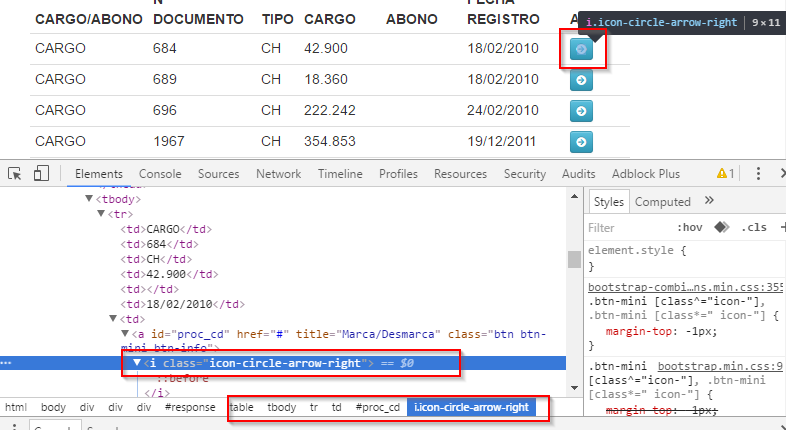This screenshot has height=430, width=786.
Task: Select tr in the breadcrumb
Action: 314,407
